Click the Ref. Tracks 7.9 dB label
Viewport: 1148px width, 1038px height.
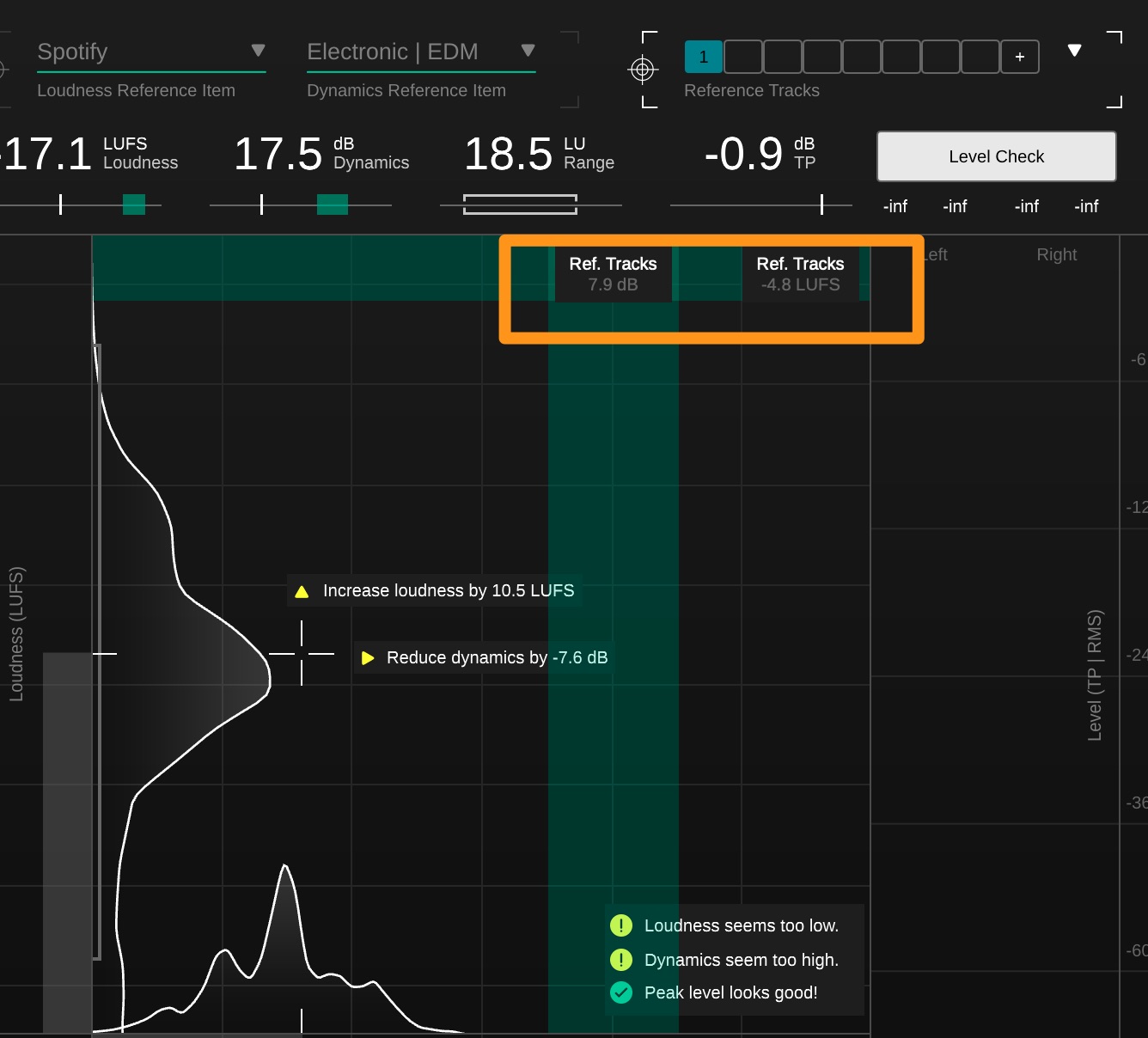pyautogui.click(x=613, y=274)
